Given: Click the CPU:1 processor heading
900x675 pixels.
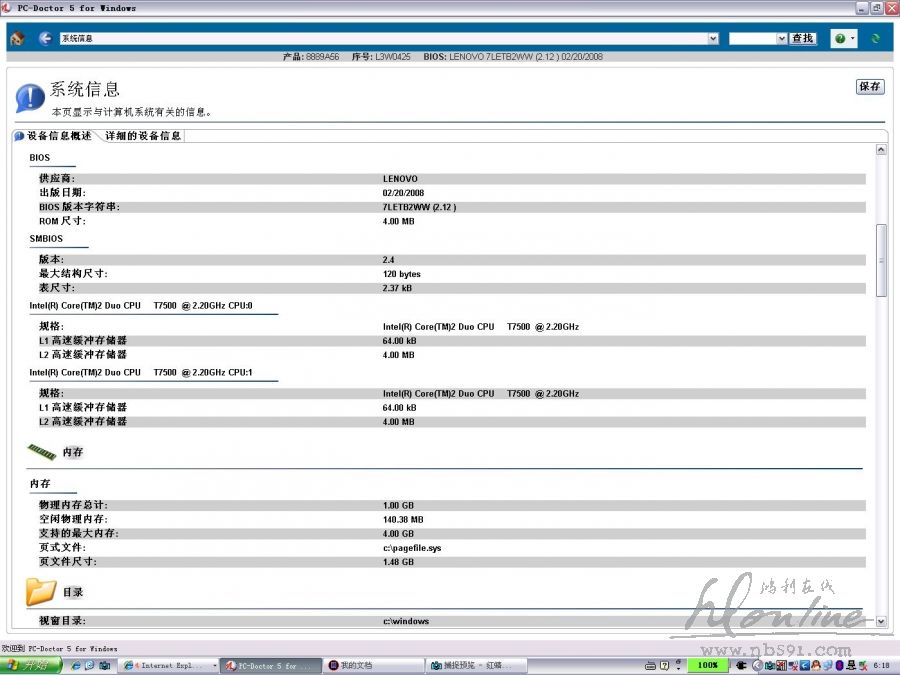Looking at the screenshot, I should (x=141, y=373).
